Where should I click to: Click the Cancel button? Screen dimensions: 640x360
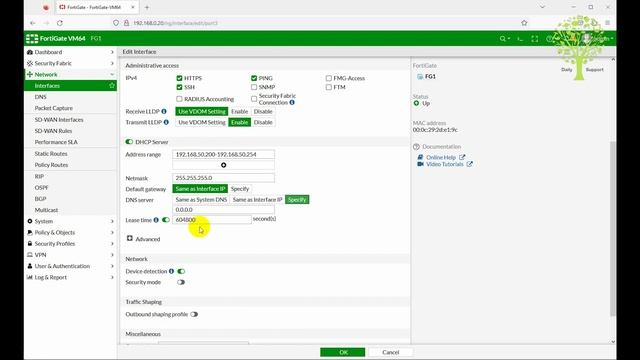pos(391,352)
